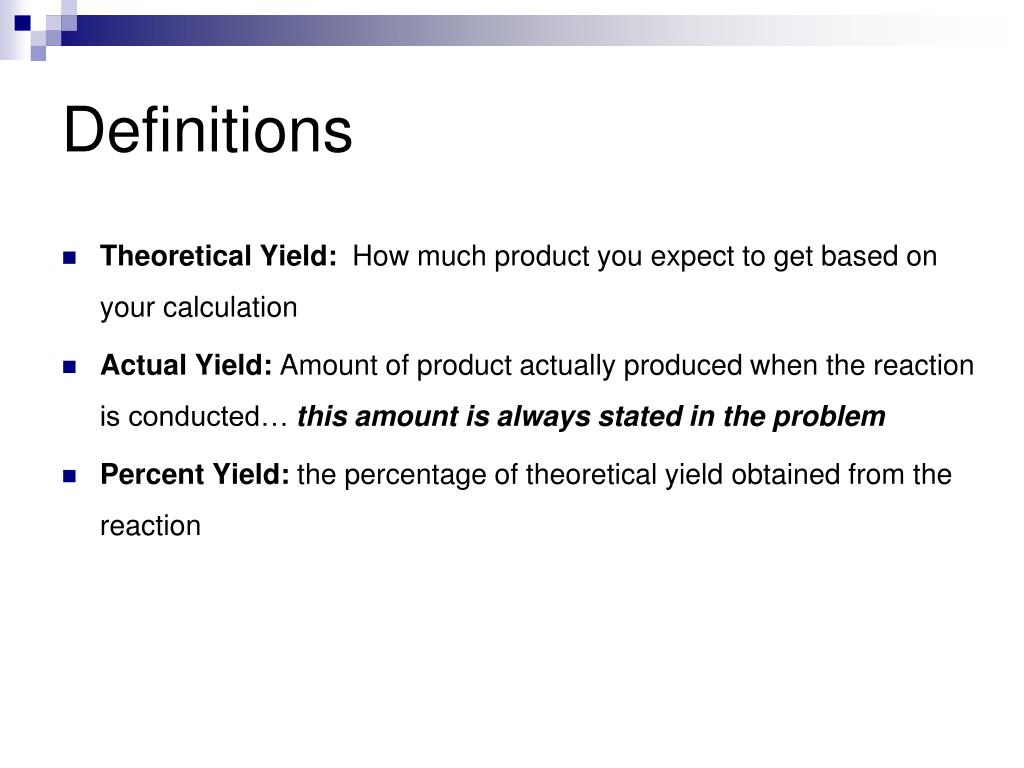Click the phrase 'Amount of product actually produced'
1024x768 pixels.
pyautogui.click(x=511, y=365)
